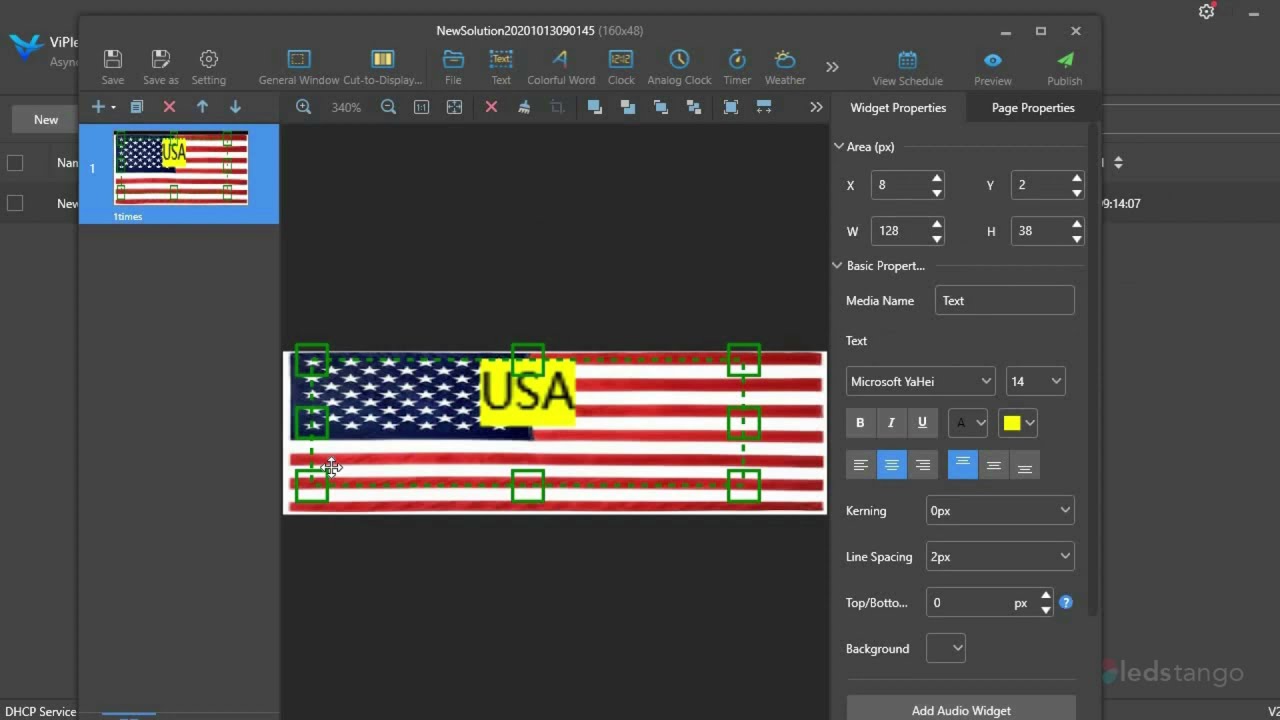Toggle Italic text formatting

pos(891,423)
